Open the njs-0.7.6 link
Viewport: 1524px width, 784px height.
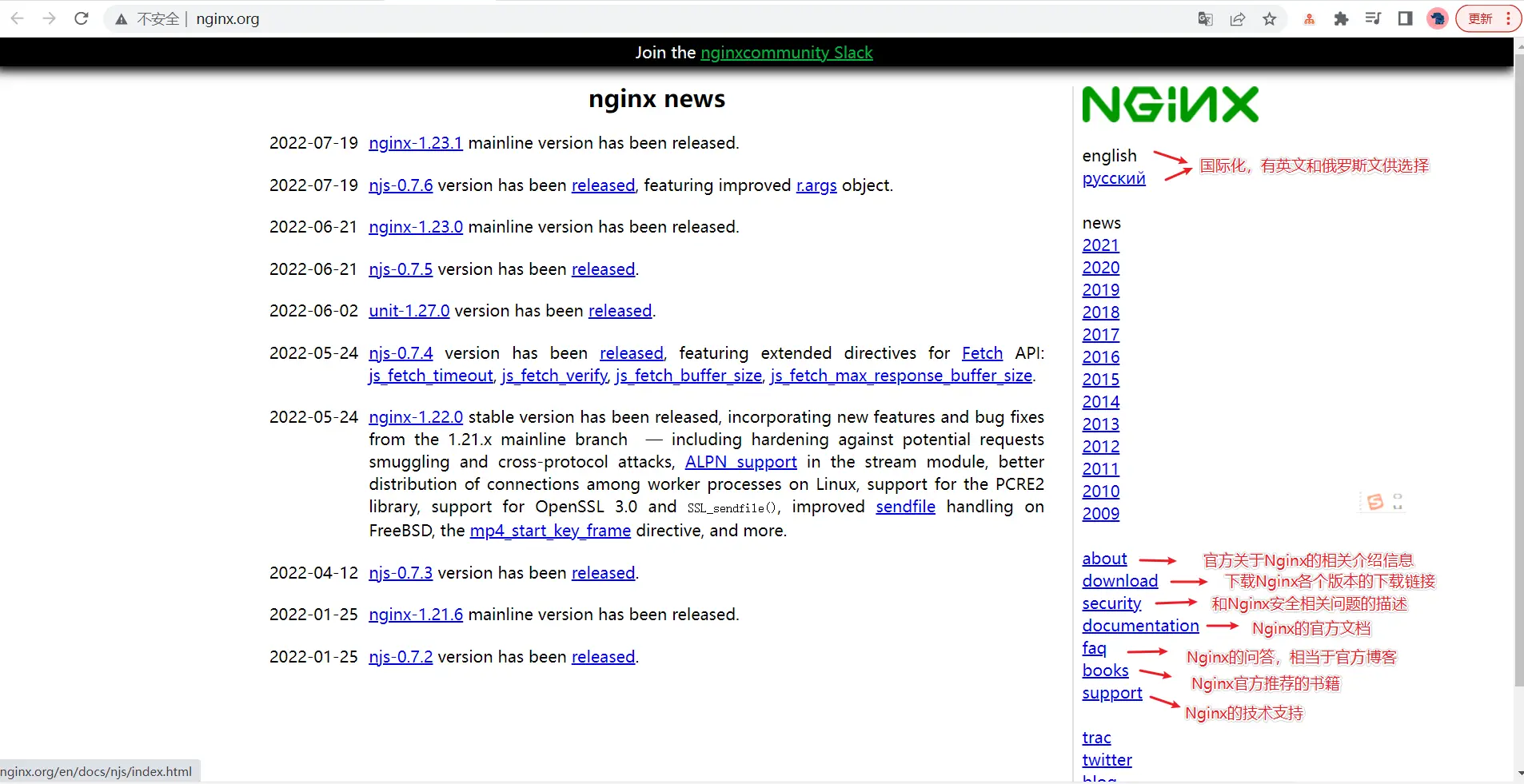click(401, 185)
